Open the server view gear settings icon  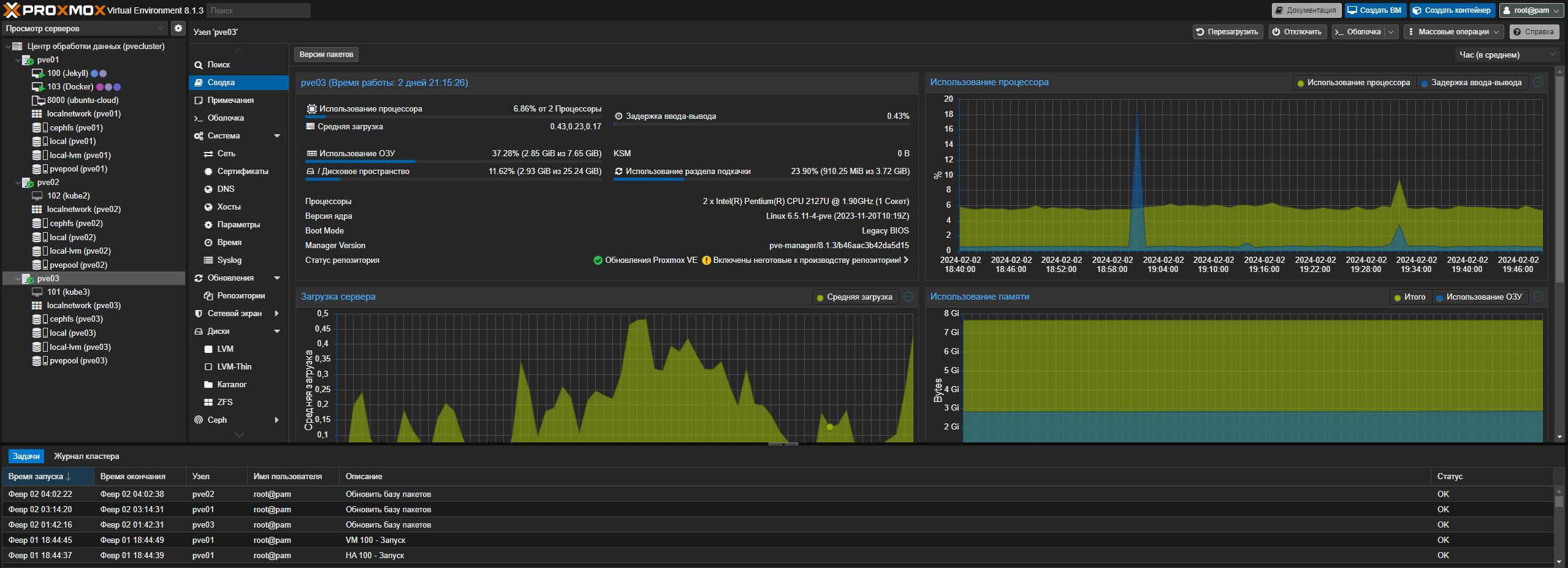[178, 28]
